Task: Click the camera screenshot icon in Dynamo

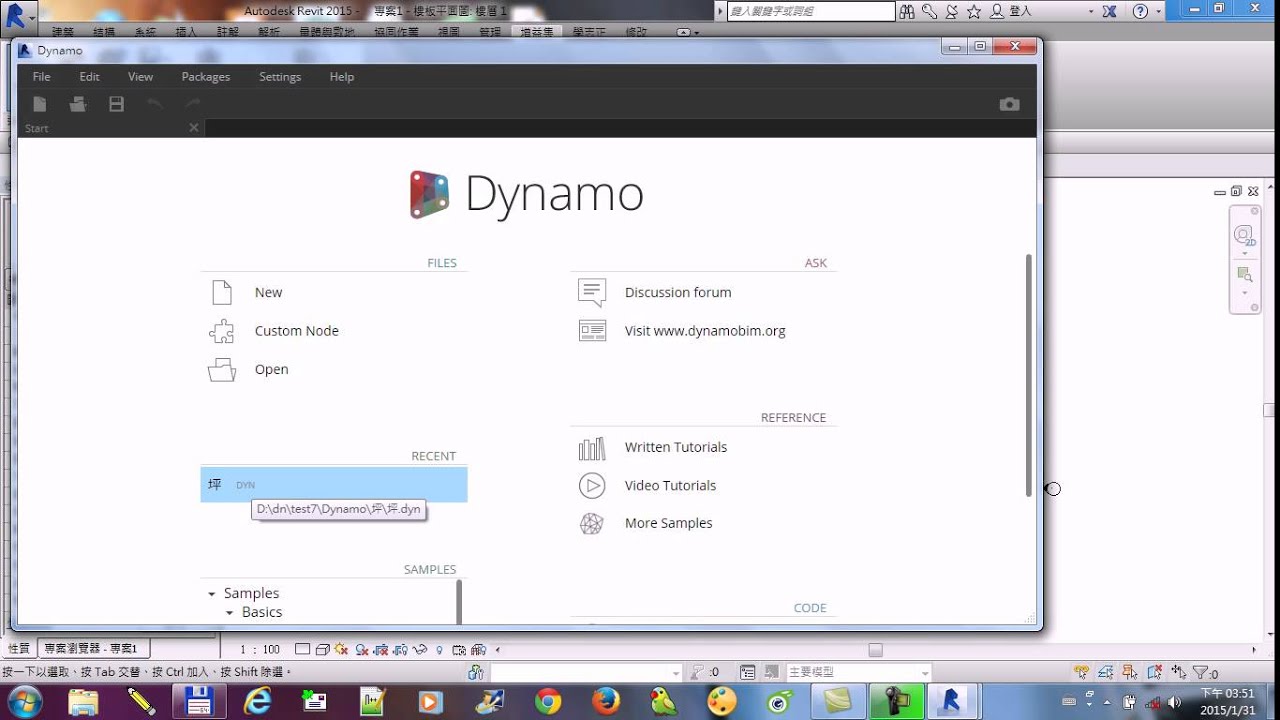Action: (1009, 104)
